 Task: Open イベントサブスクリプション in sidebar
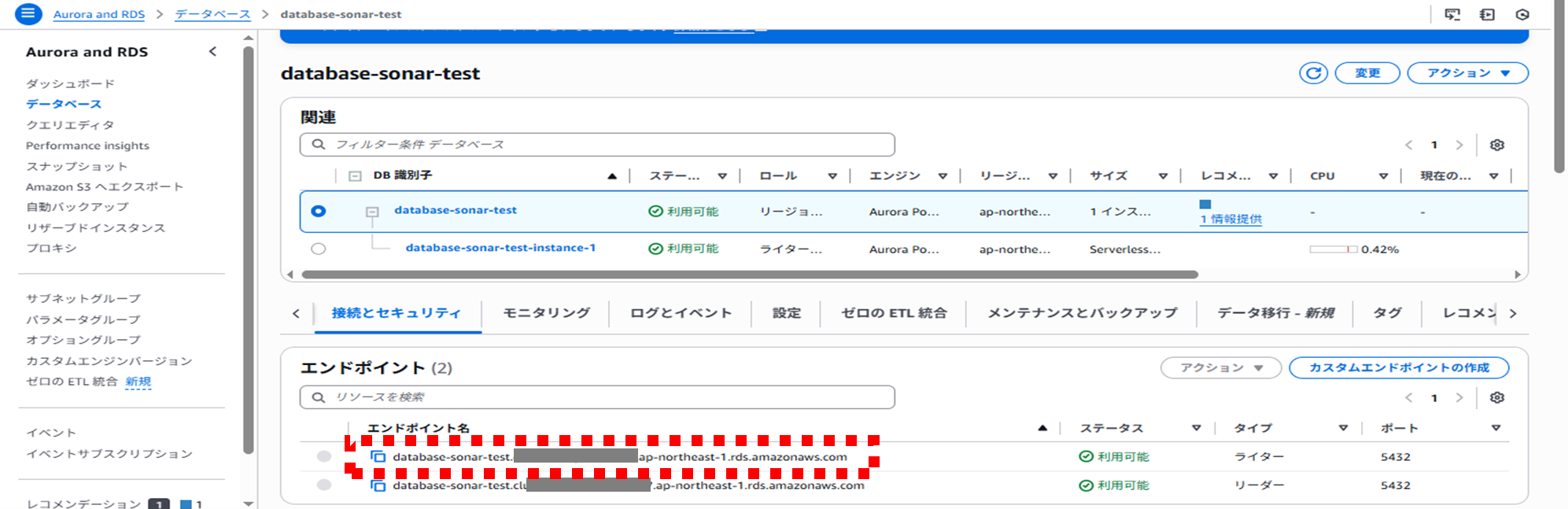tap(109, 453)
